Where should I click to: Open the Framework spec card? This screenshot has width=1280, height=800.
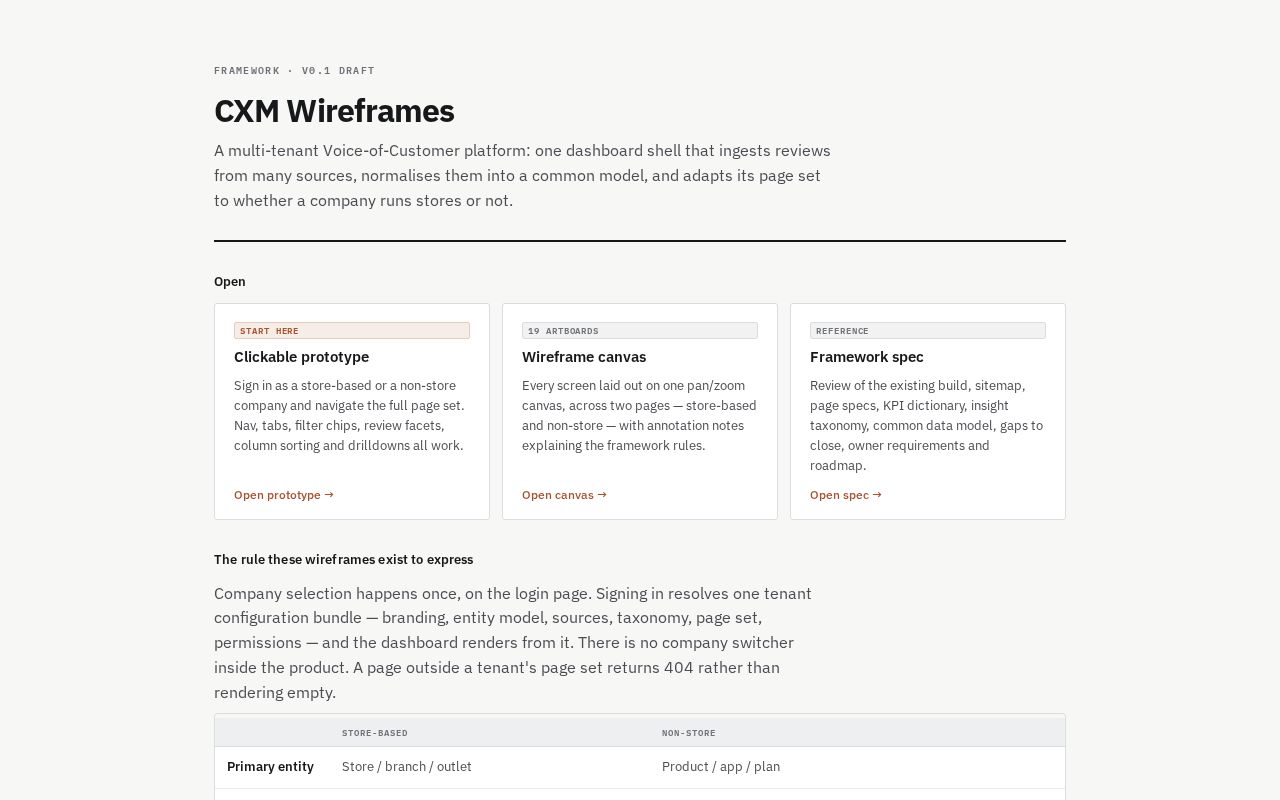[x=928, y=411]
